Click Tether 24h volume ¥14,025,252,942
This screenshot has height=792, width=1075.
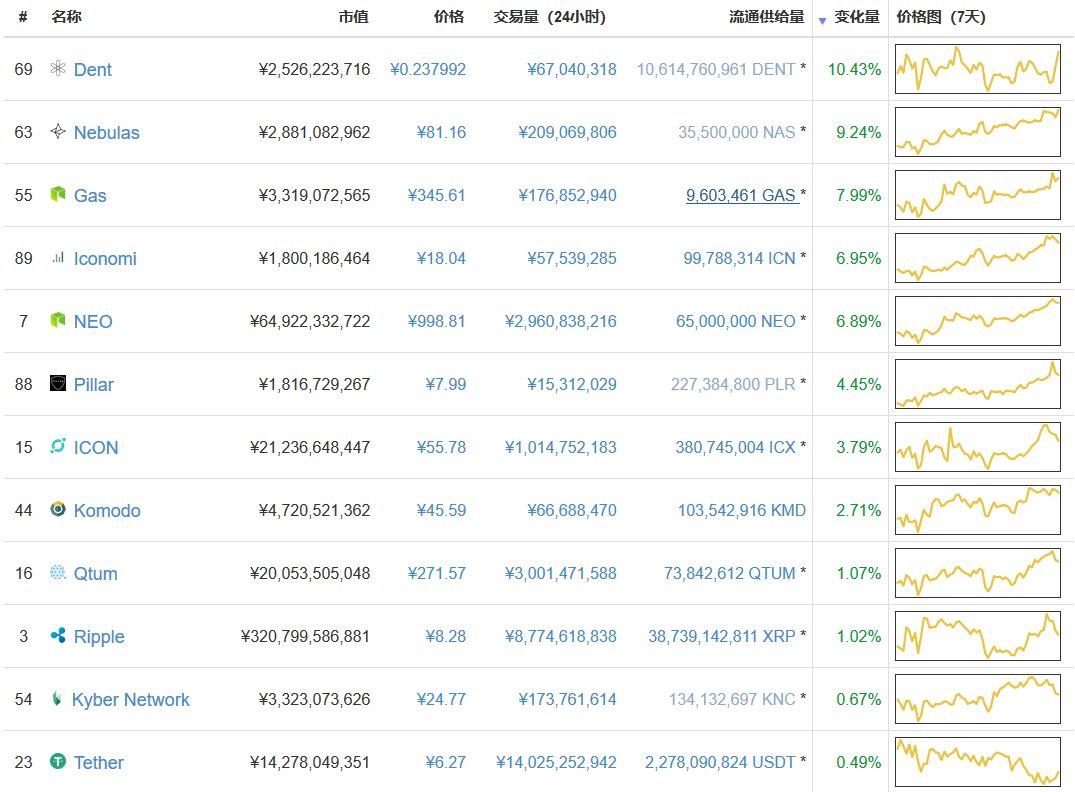click(x=556, y=763)
